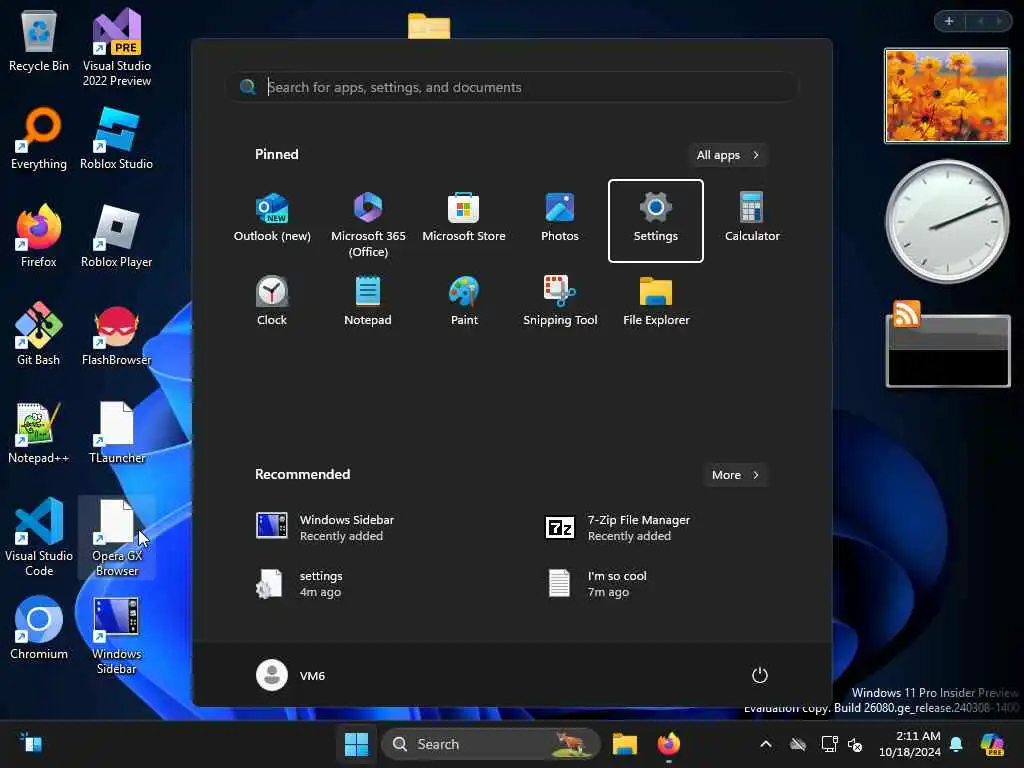Add a gadget with sidebar plus button
This screenshot has height=768, width=1024.
949,22
